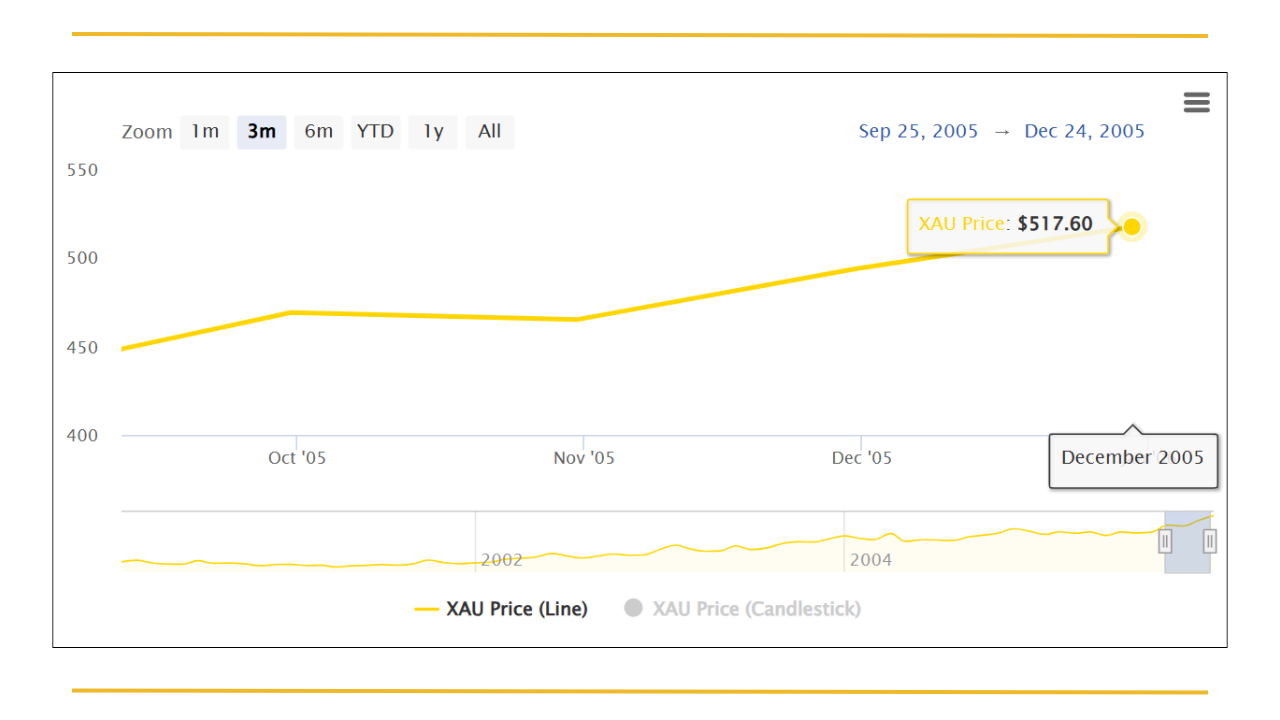Click the right navigator range handle
Viewport: 1280px width, 720px height.
point(1210,542)
